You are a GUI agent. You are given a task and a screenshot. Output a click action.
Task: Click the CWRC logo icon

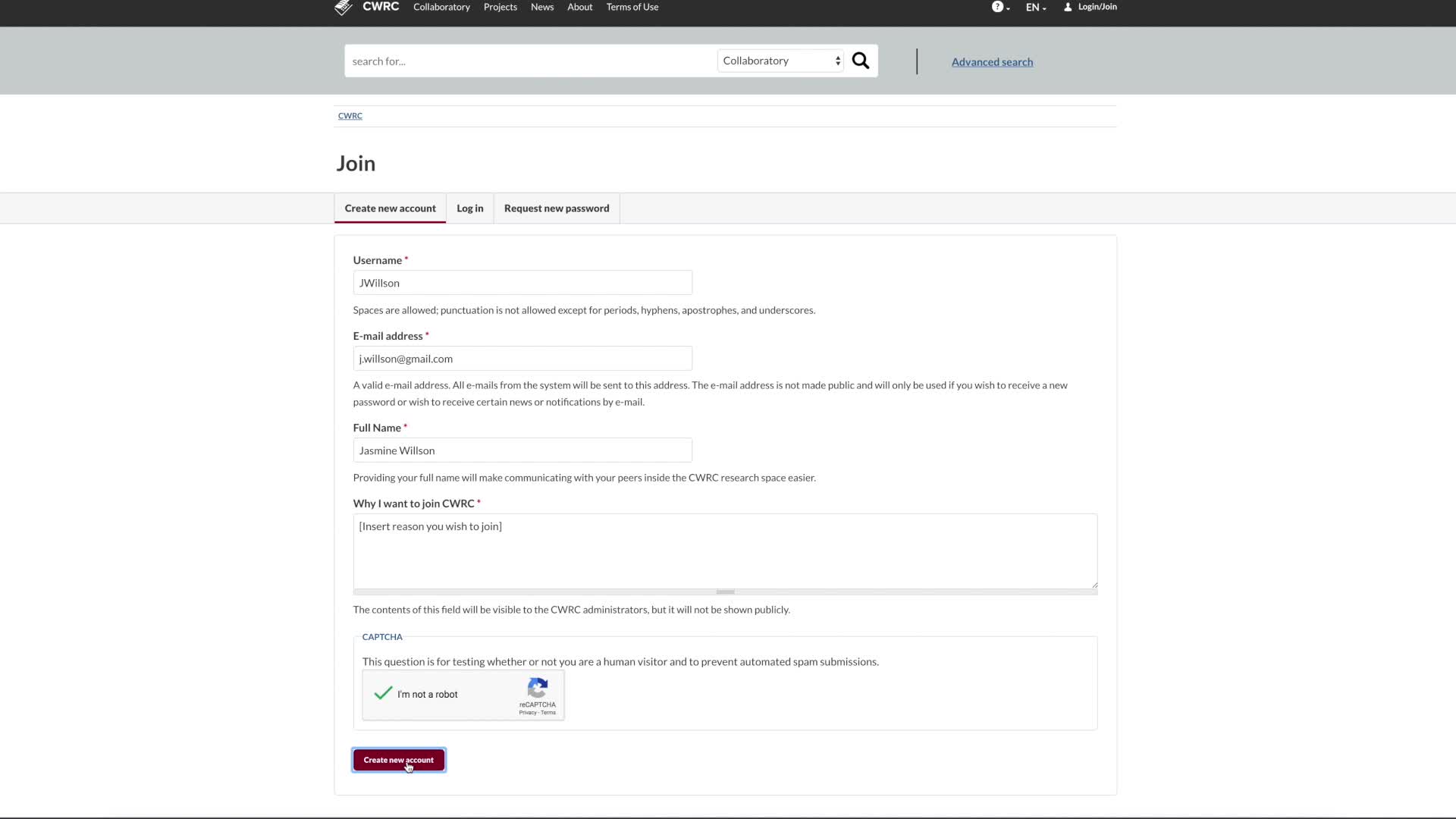(344, 8)
